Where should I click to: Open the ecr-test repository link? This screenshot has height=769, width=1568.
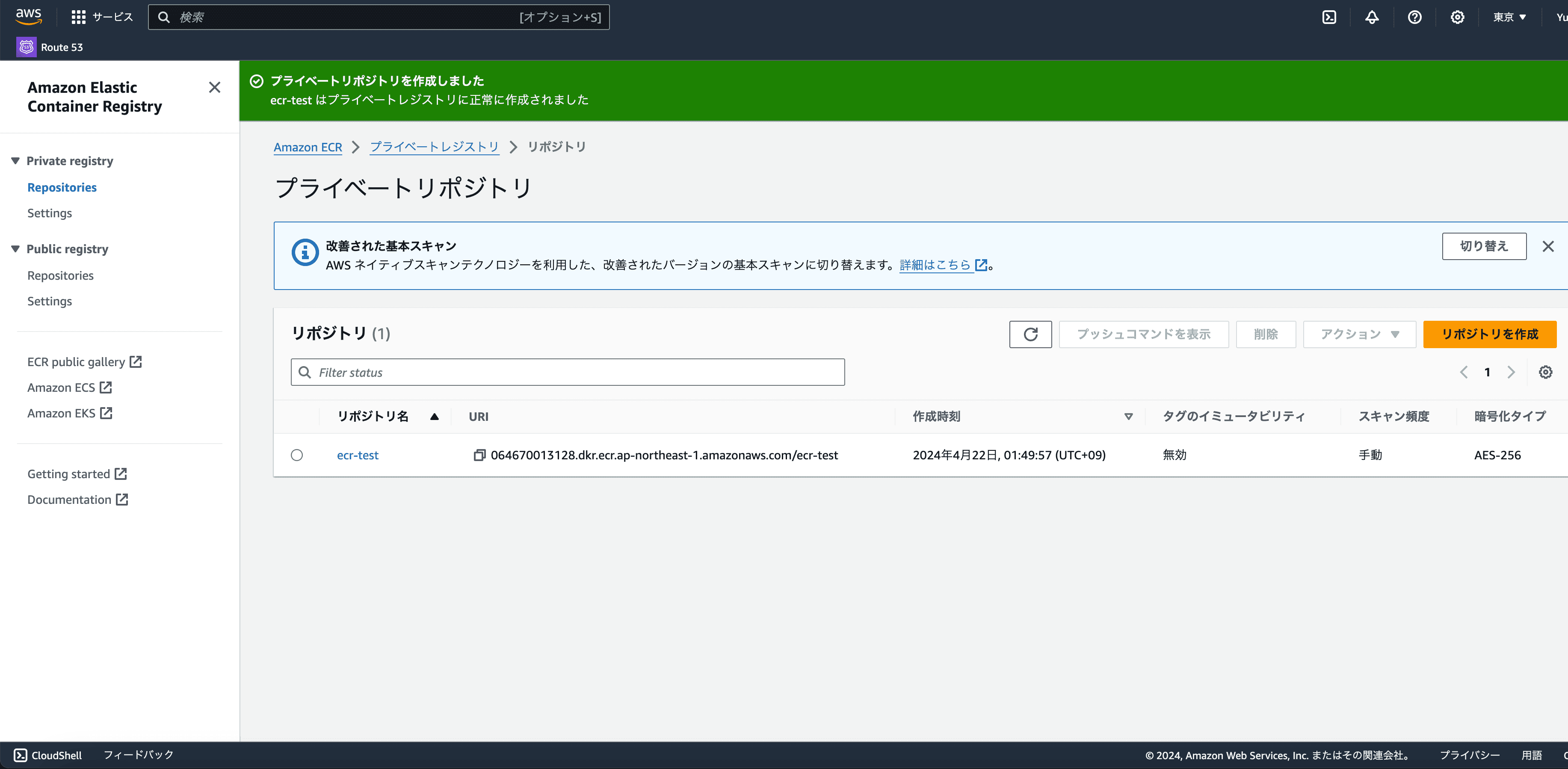click(x=358, y=455)
